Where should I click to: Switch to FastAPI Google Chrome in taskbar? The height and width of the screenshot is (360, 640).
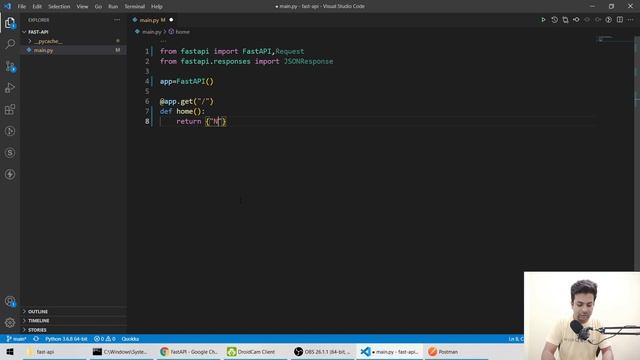pyautogui.click(x=189, y=351)
